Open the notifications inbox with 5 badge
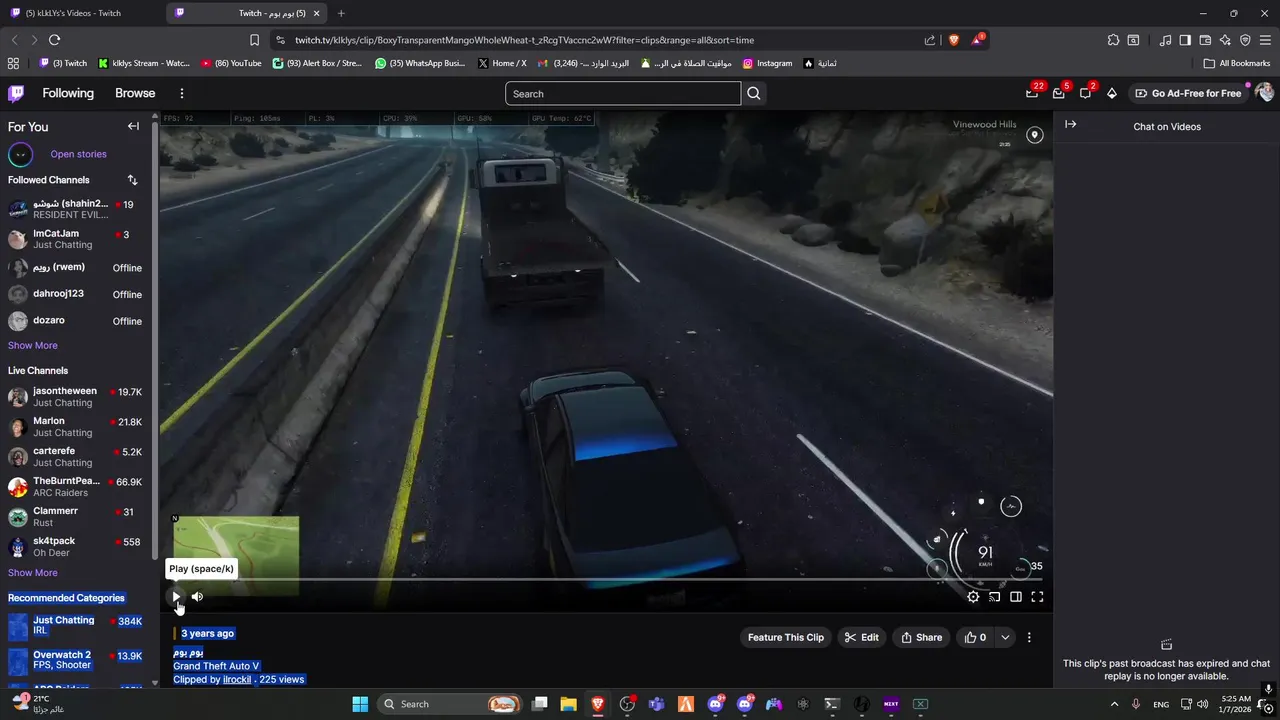This screenshot has width=1280, height=720. [1059, 93]
